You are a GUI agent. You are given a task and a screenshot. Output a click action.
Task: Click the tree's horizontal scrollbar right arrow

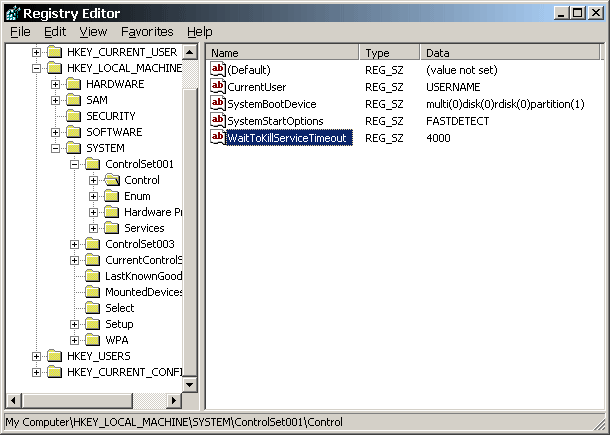click(x=172, y=401)
